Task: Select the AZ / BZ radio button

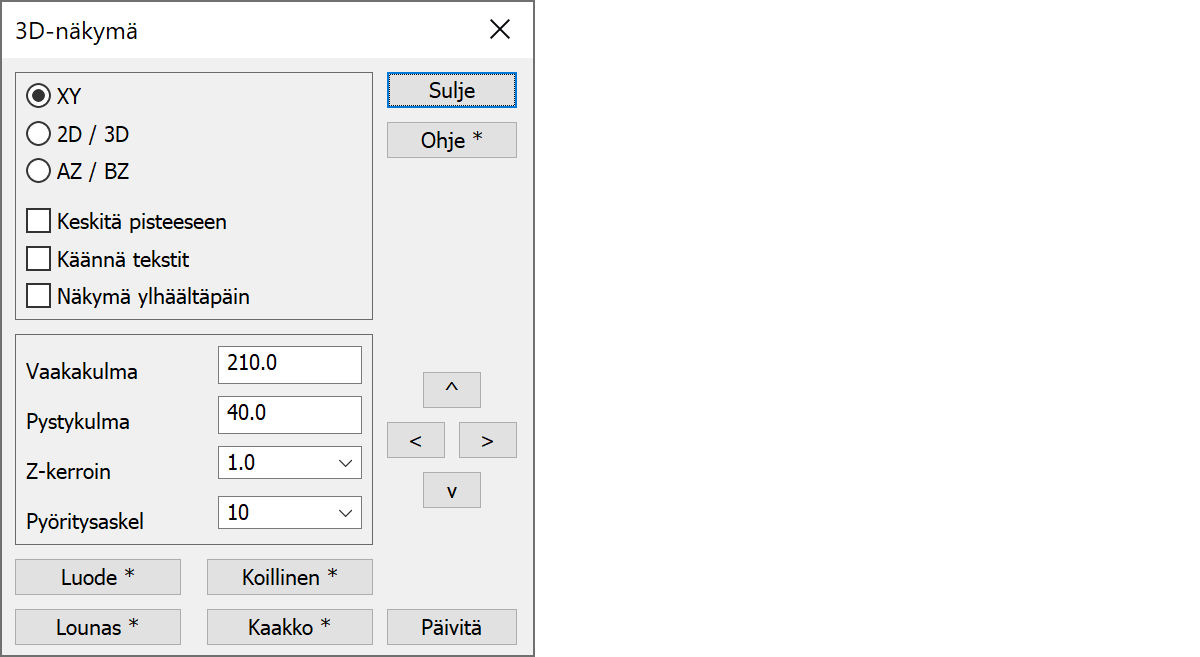Action: click(39, 172)
